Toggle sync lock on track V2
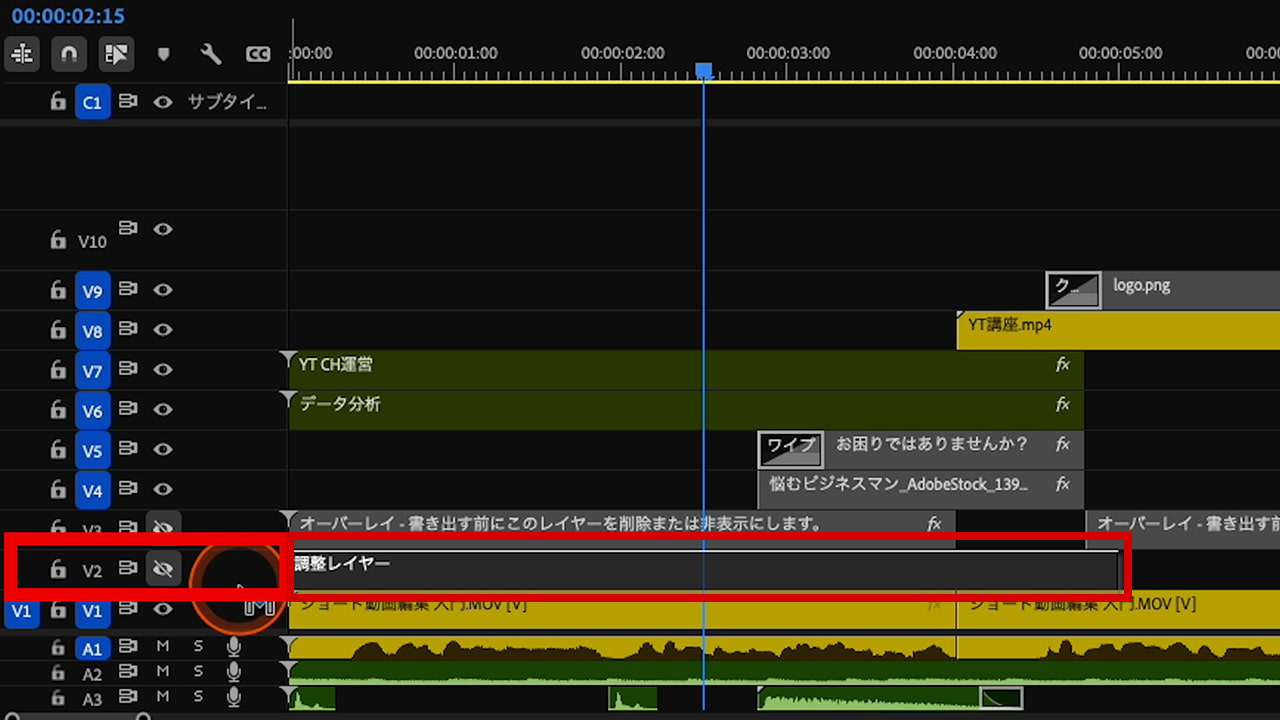The height and width of the screenshot is (720, 1280). point(128,568)
